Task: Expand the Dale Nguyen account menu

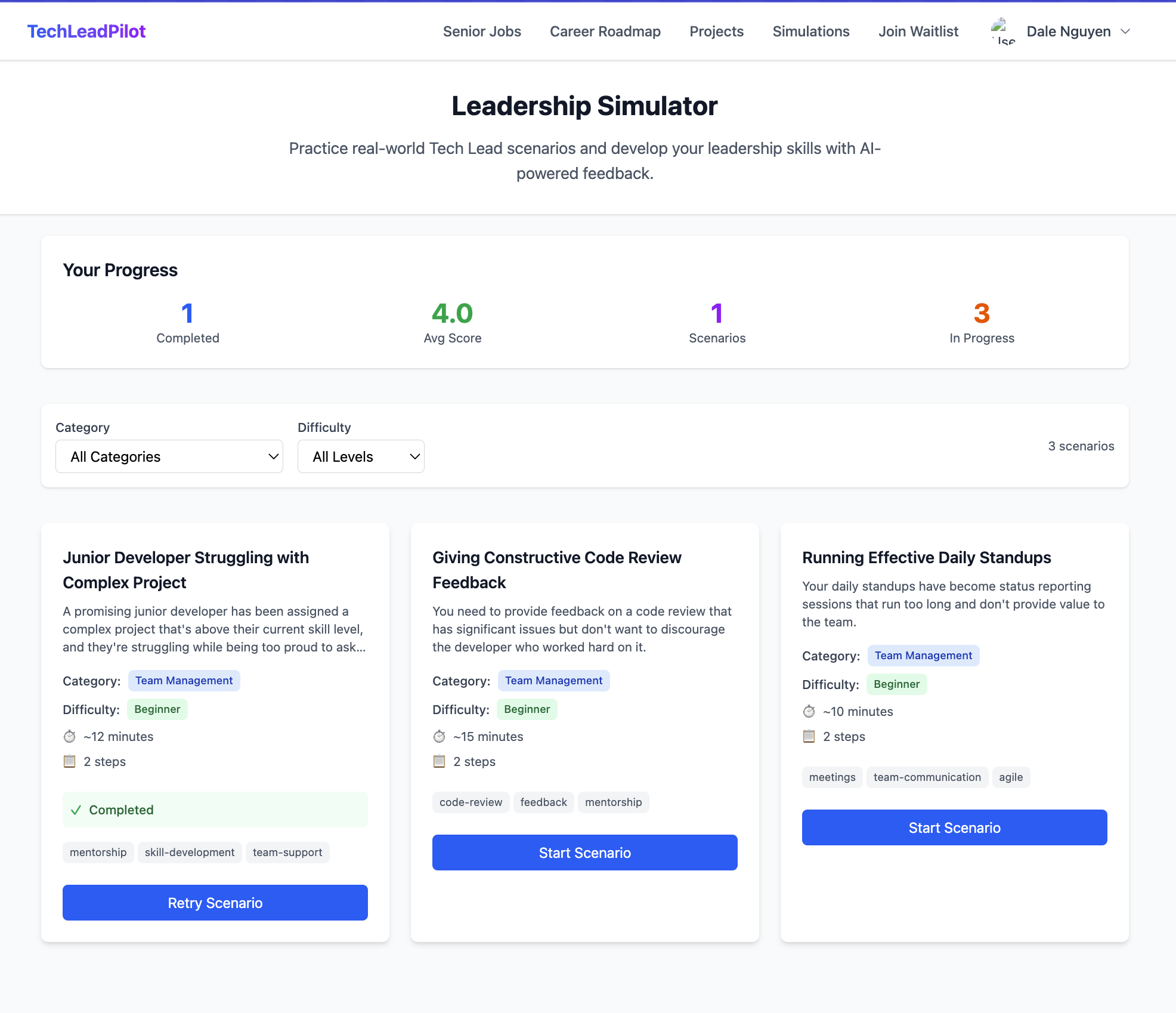Action: point(1077,31)
